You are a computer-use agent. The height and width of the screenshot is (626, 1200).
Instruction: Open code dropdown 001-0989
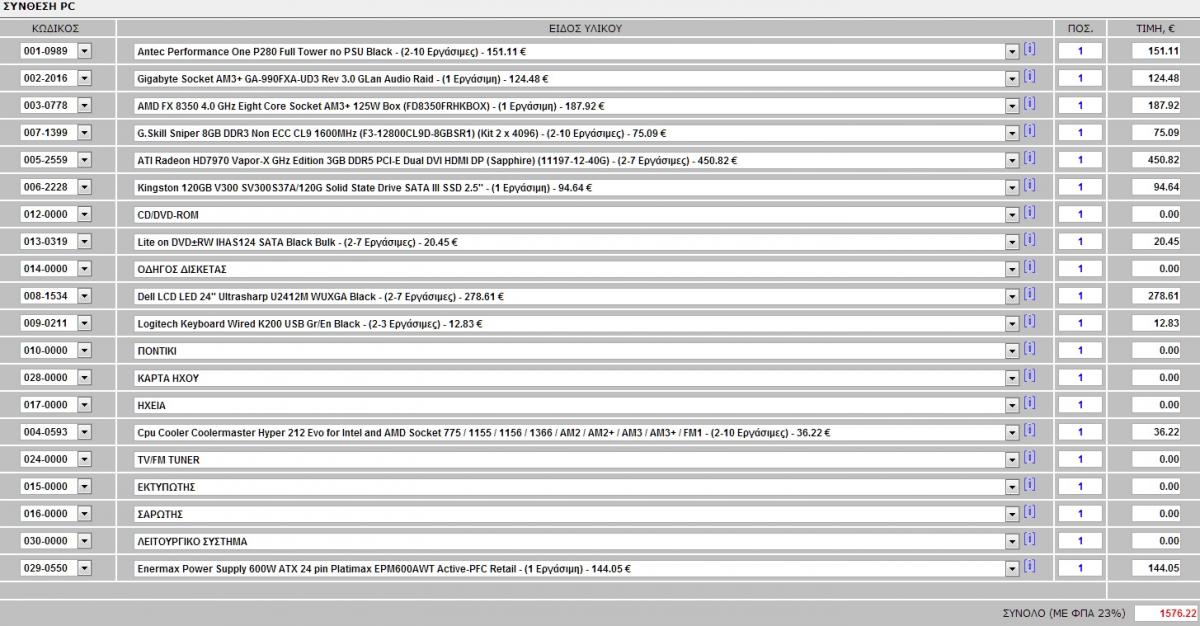pos(84,51)
